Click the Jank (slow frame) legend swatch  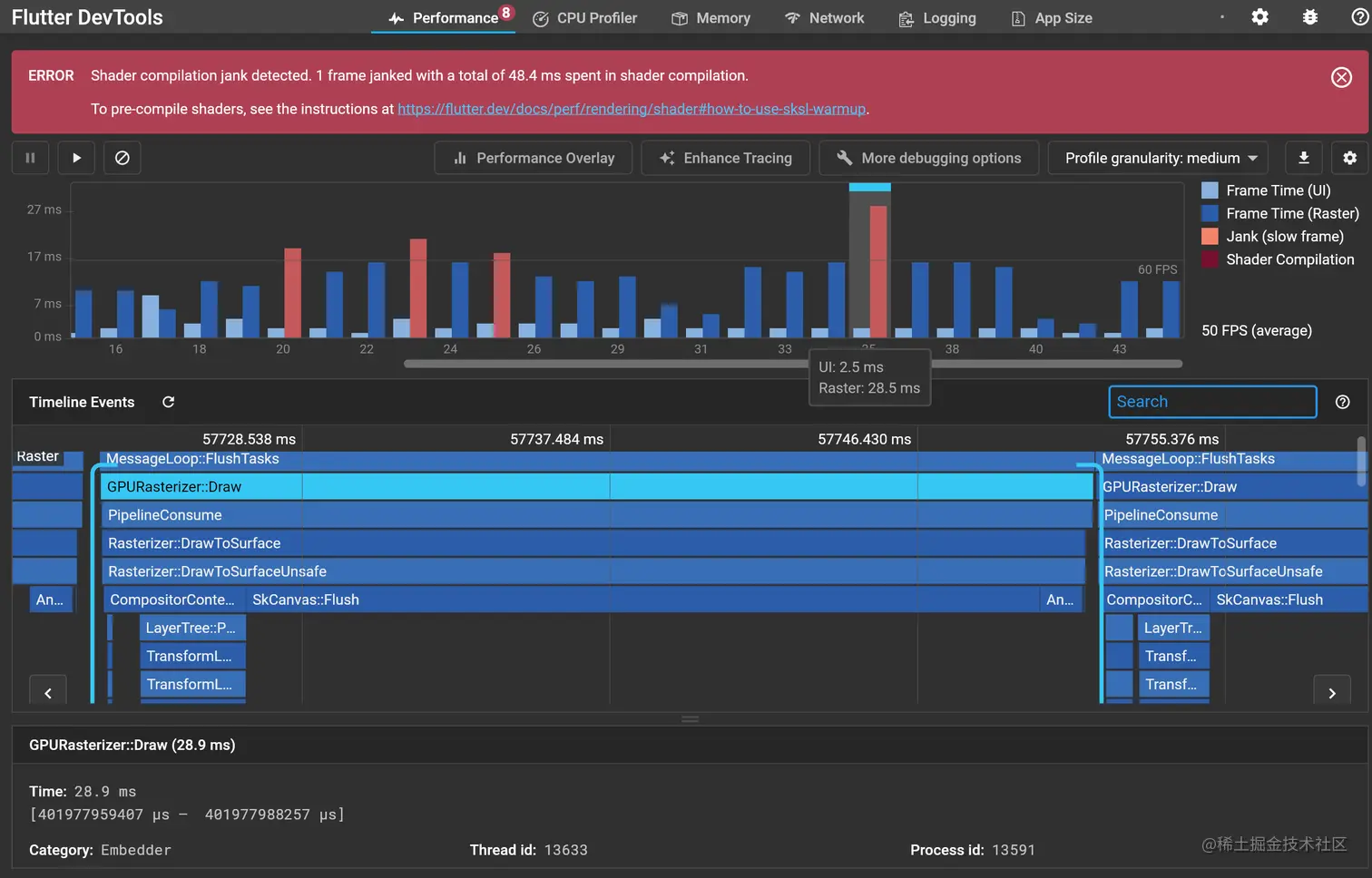coord(1210,236)
